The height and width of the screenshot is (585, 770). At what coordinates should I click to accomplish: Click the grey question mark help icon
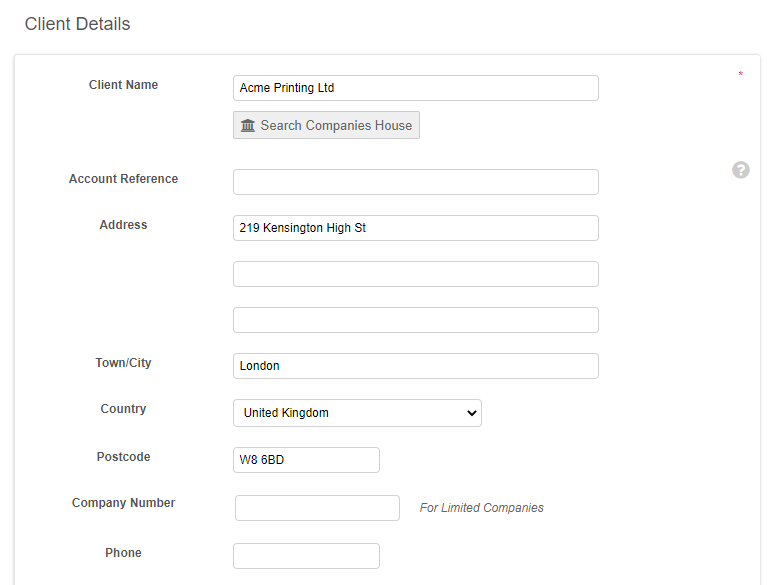point(740,170)
